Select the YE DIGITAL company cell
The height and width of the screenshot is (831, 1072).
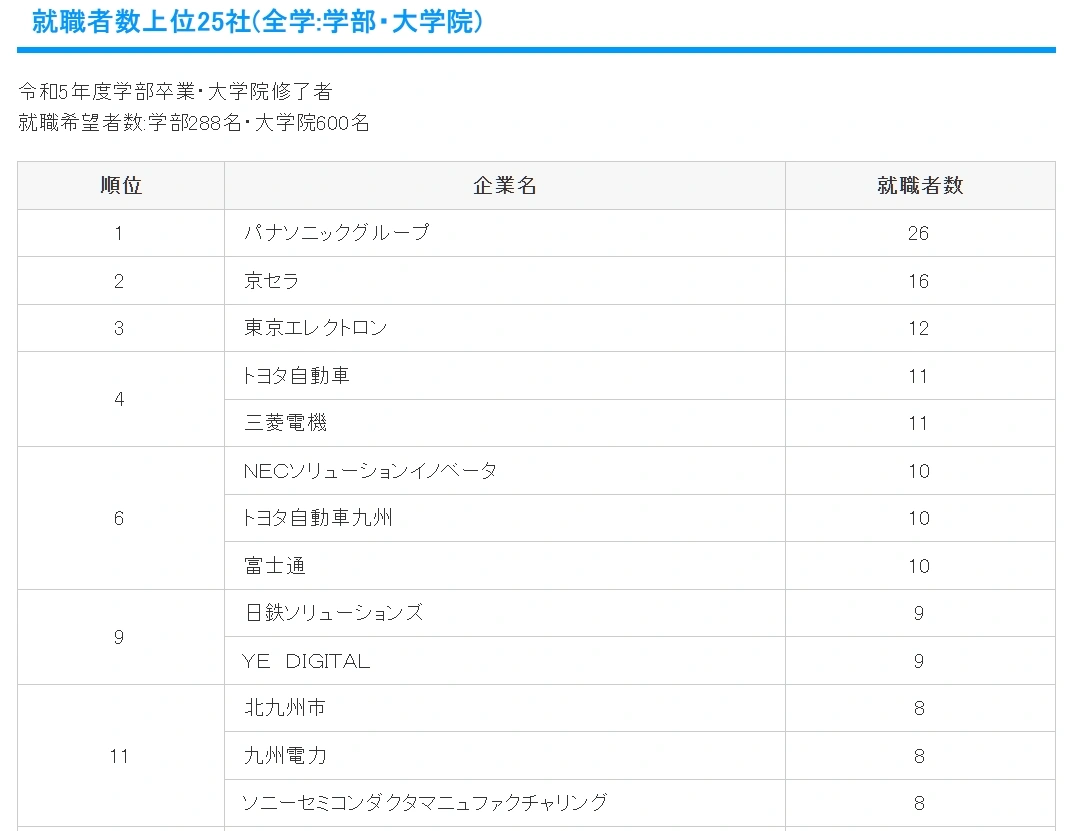[x=306, y=661]
